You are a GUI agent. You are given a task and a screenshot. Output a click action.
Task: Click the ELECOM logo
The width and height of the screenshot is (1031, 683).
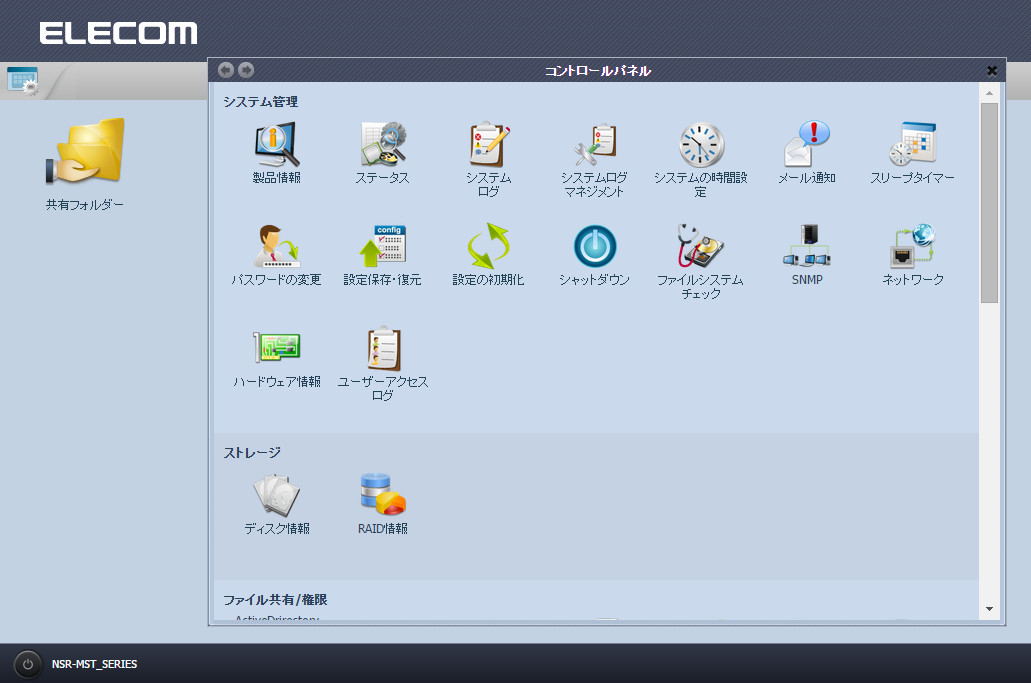pos(118,33)
